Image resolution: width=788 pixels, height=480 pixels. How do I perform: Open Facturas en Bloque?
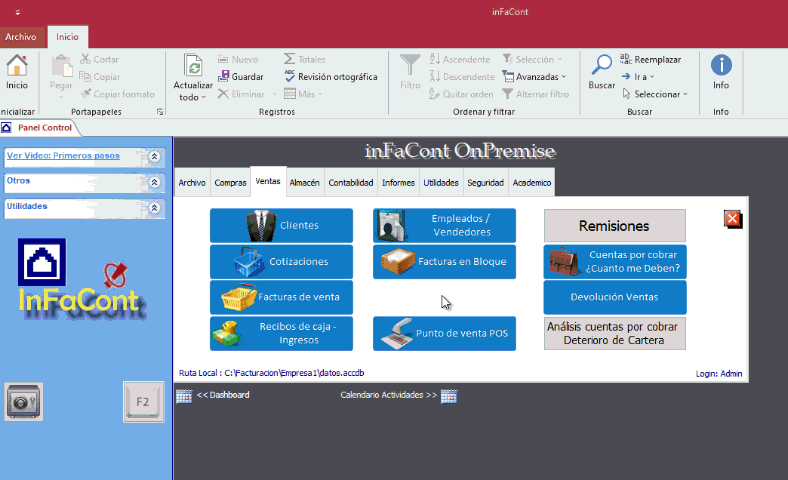pos(444,261)
